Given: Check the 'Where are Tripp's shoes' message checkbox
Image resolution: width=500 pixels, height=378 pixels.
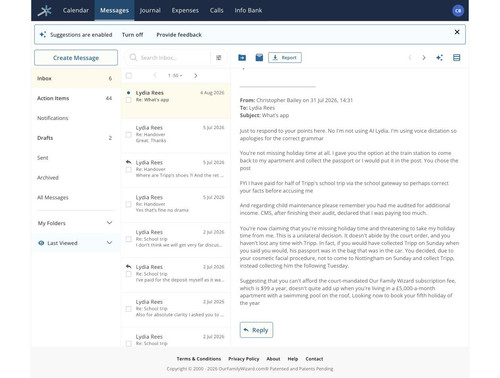Looking at the screenshot, I should (x=129, y=170).
